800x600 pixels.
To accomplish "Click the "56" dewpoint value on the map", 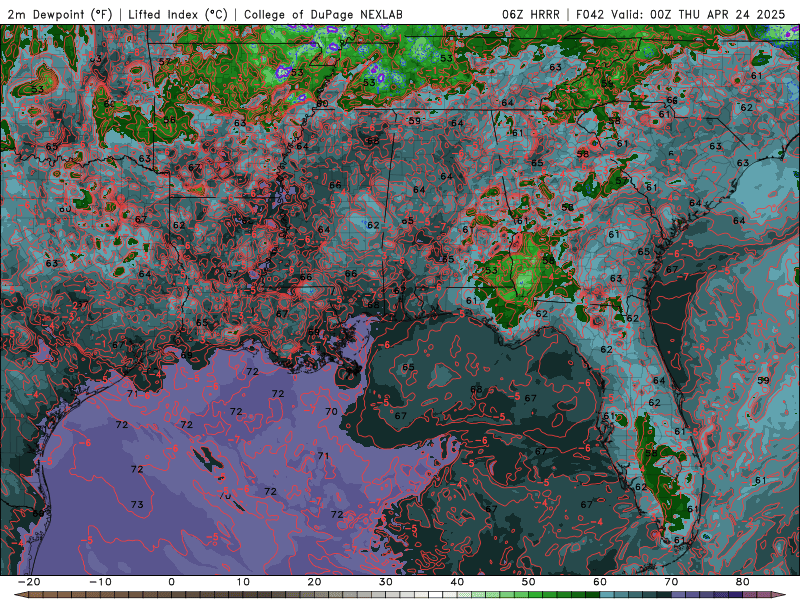I will pyautogui.click(x=169, y=120).
